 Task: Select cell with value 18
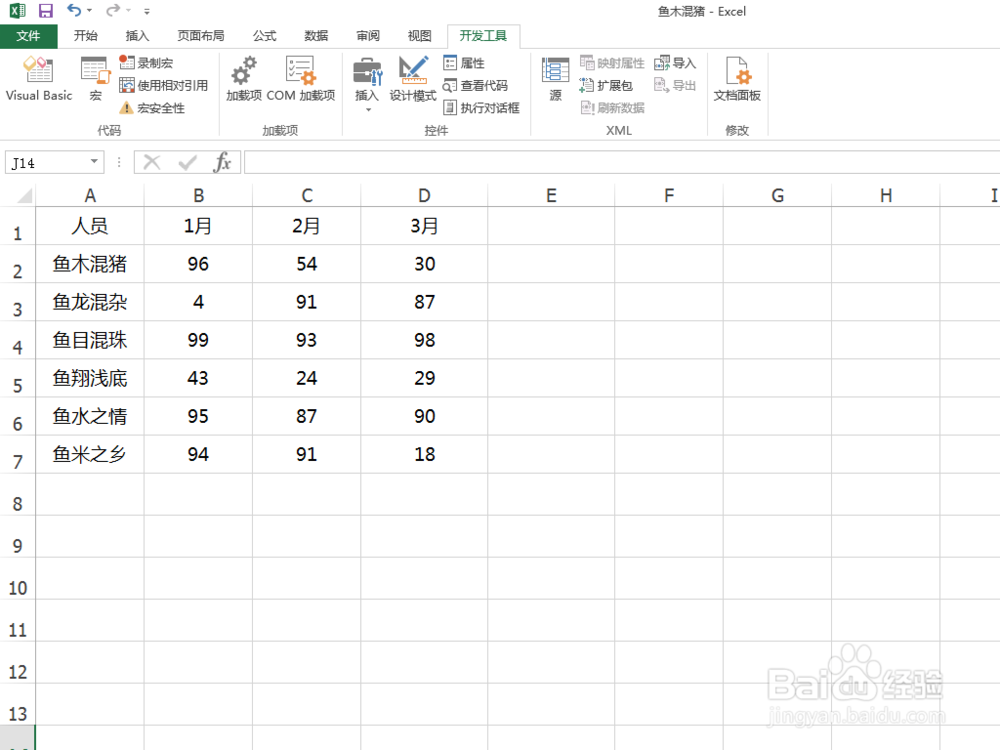(x=424, y=454)
